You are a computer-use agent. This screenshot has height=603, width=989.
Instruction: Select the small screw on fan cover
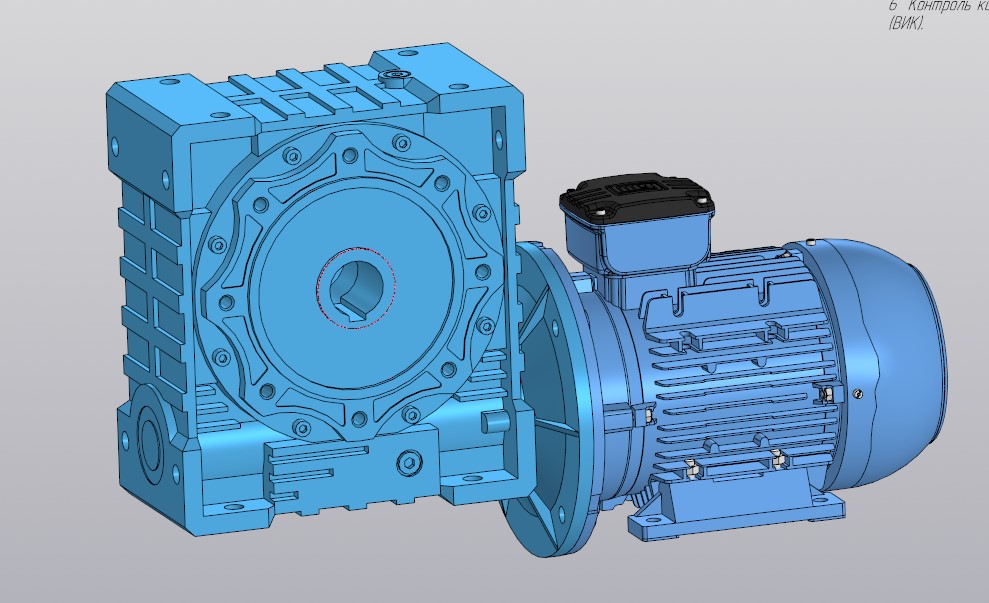click(x=857, y=394)
